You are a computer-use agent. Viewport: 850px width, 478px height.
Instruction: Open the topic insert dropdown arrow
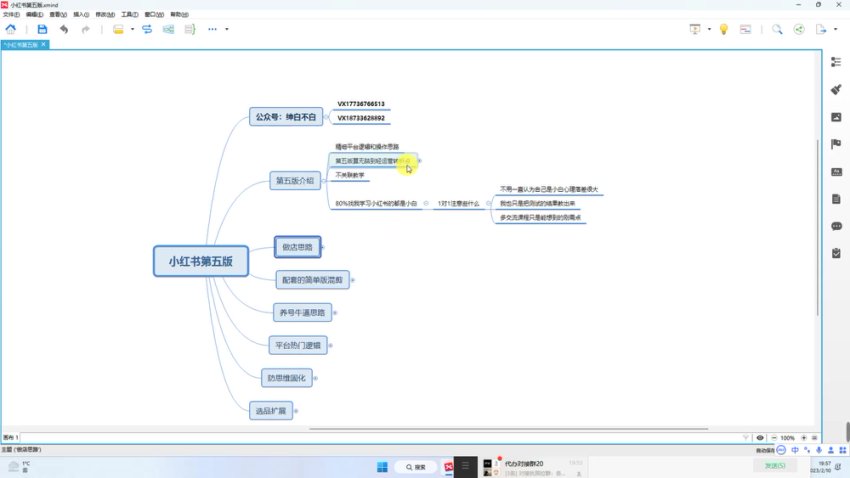(132, 29)
